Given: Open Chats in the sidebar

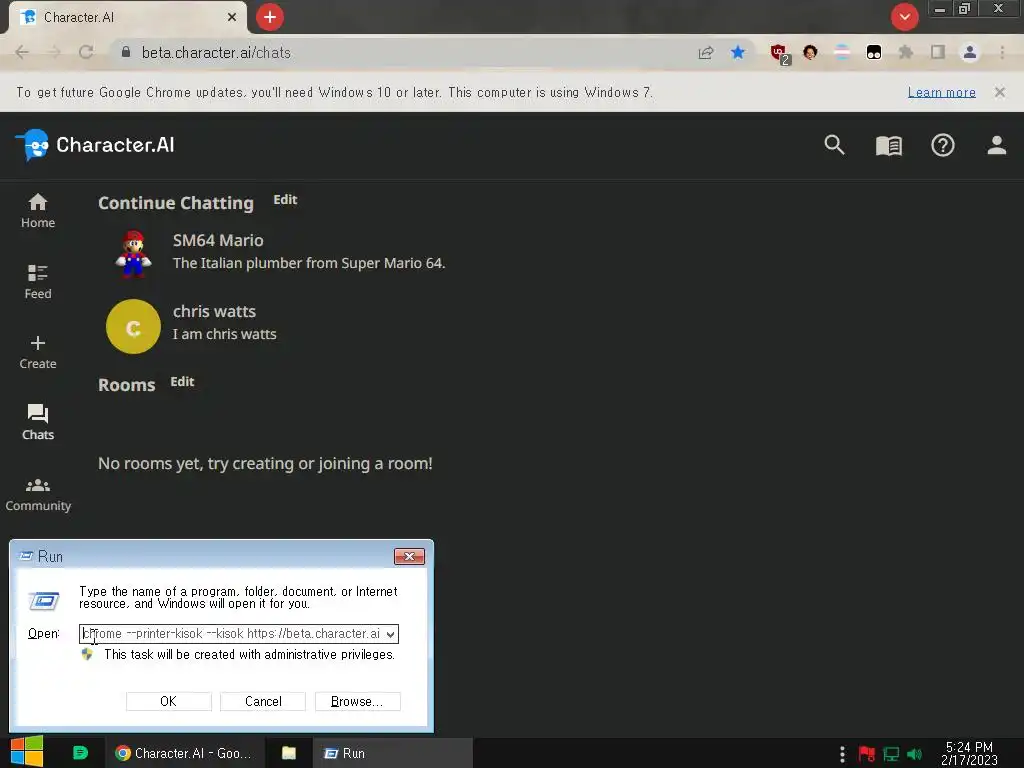Looking at the screenshot, I should pos(38,423).
